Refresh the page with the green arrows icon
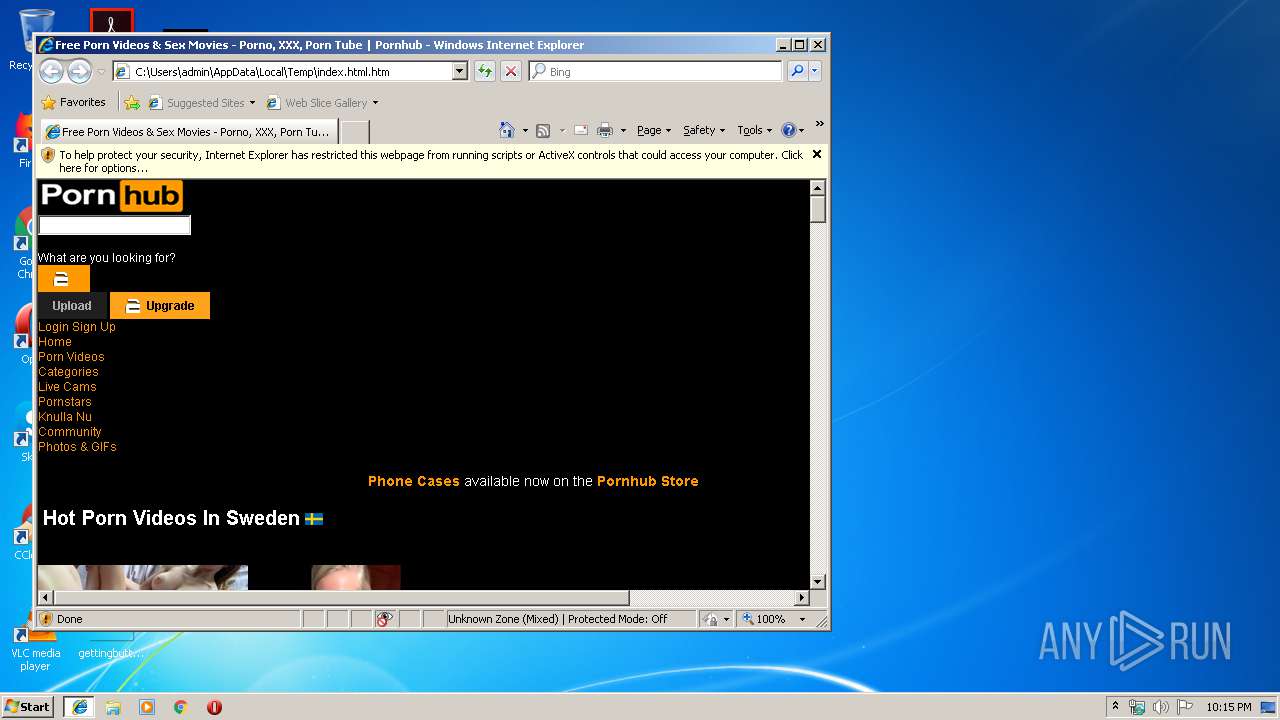 point(485,71)
